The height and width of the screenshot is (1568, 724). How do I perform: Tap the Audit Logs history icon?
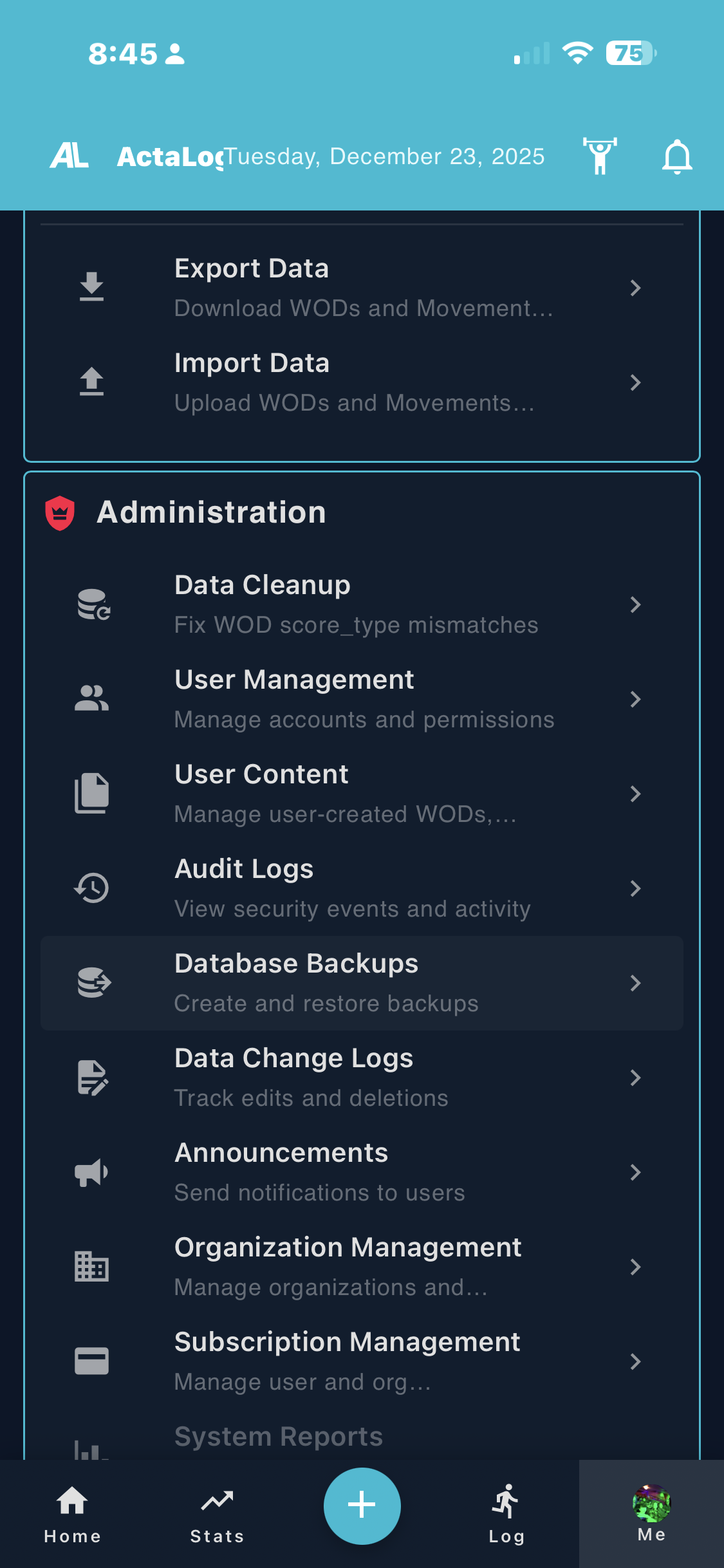91,888
